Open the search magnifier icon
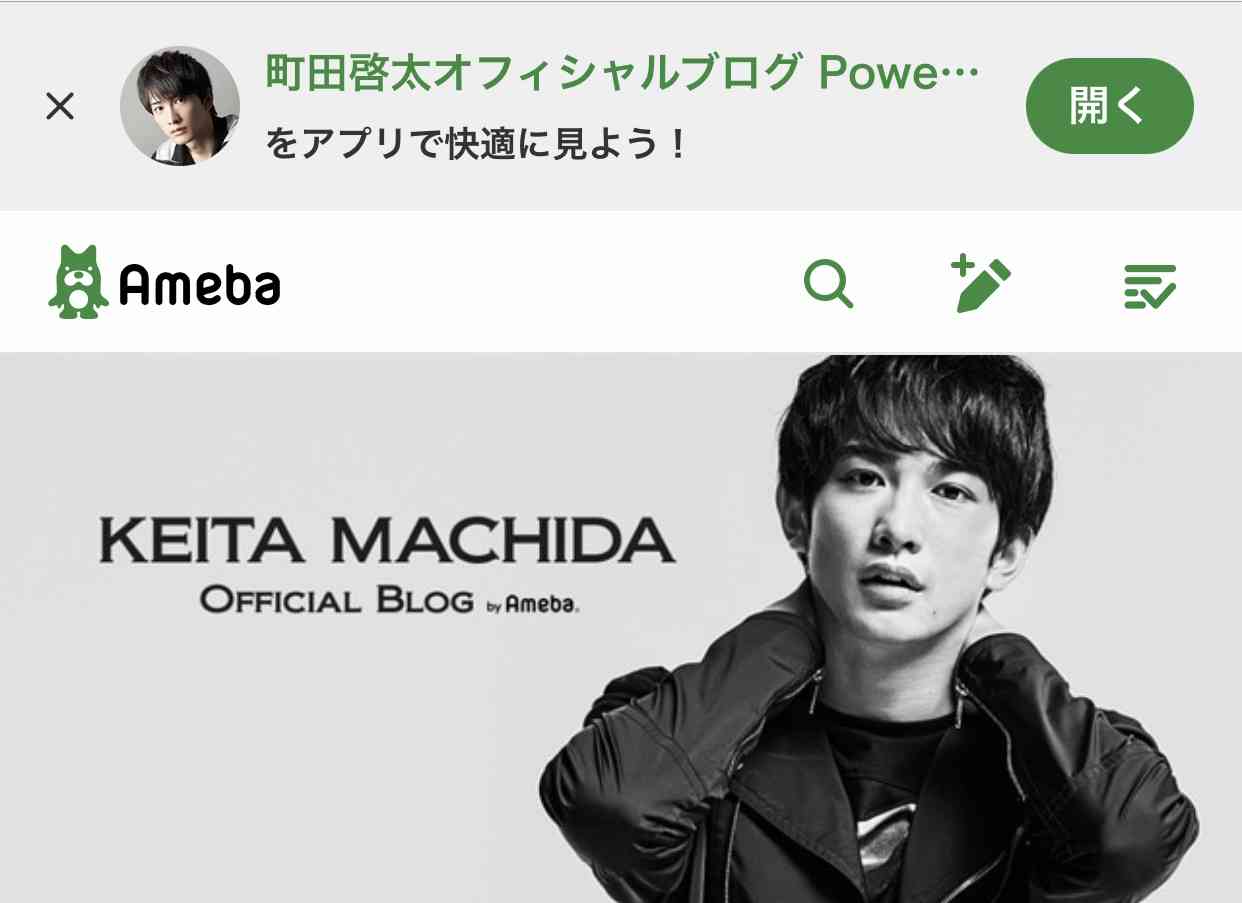 [x=829, y=284]
